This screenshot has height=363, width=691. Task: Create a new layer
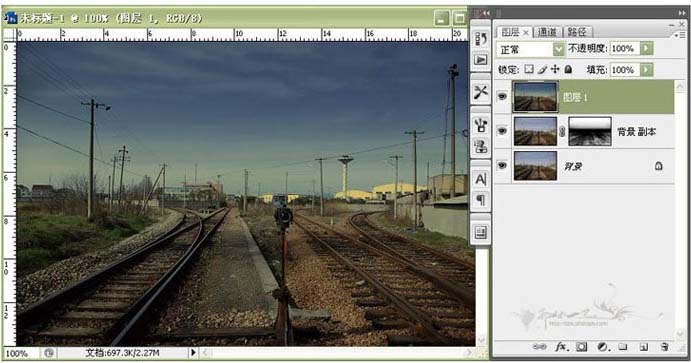click(644, 347)
